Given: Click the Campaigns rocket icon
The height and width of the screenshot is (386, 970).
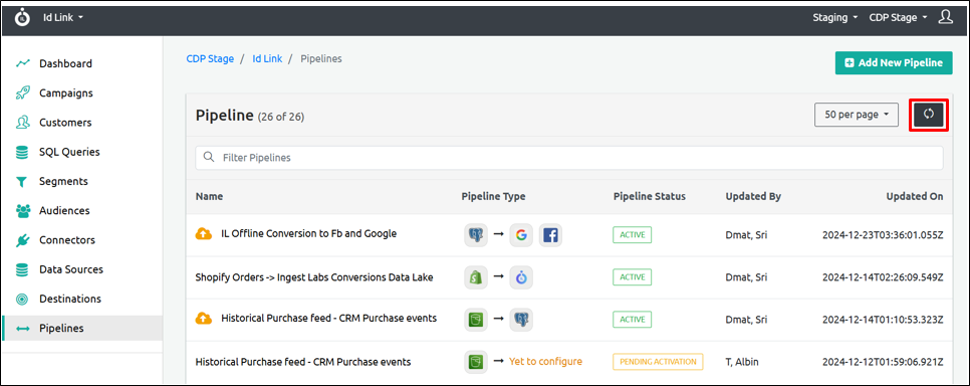Looking at the screenshot, I should click(23, 93).
